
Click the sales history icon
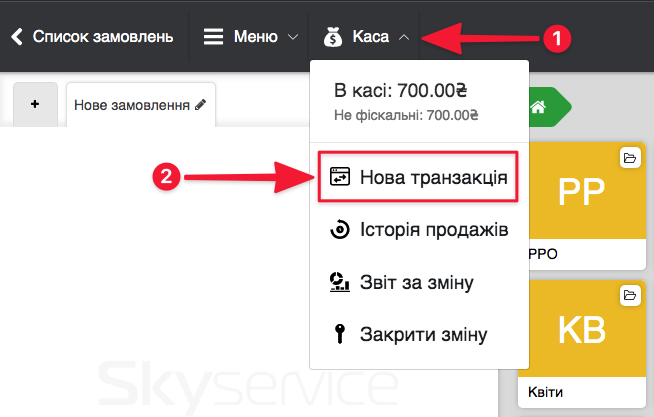pyautogui.click(x=340, y=230)
